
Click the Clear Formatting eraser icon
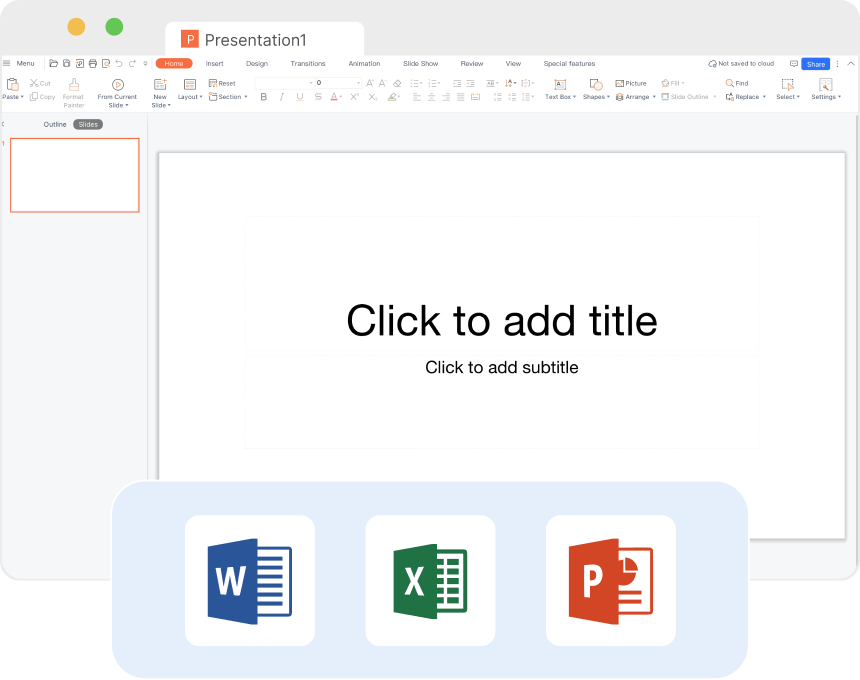click(x=397, y=83)
